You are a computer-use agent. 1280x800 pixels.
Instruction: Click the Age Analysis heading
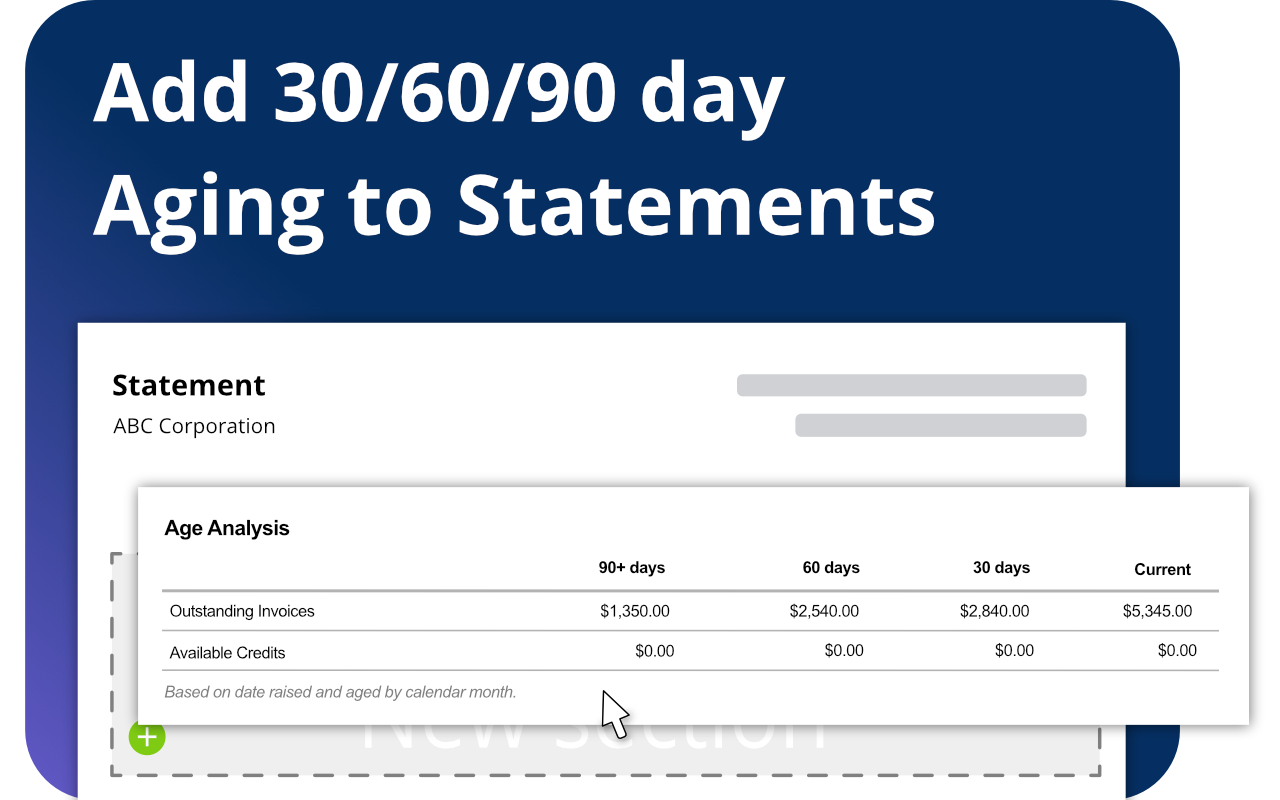click(x=227, y=528)
